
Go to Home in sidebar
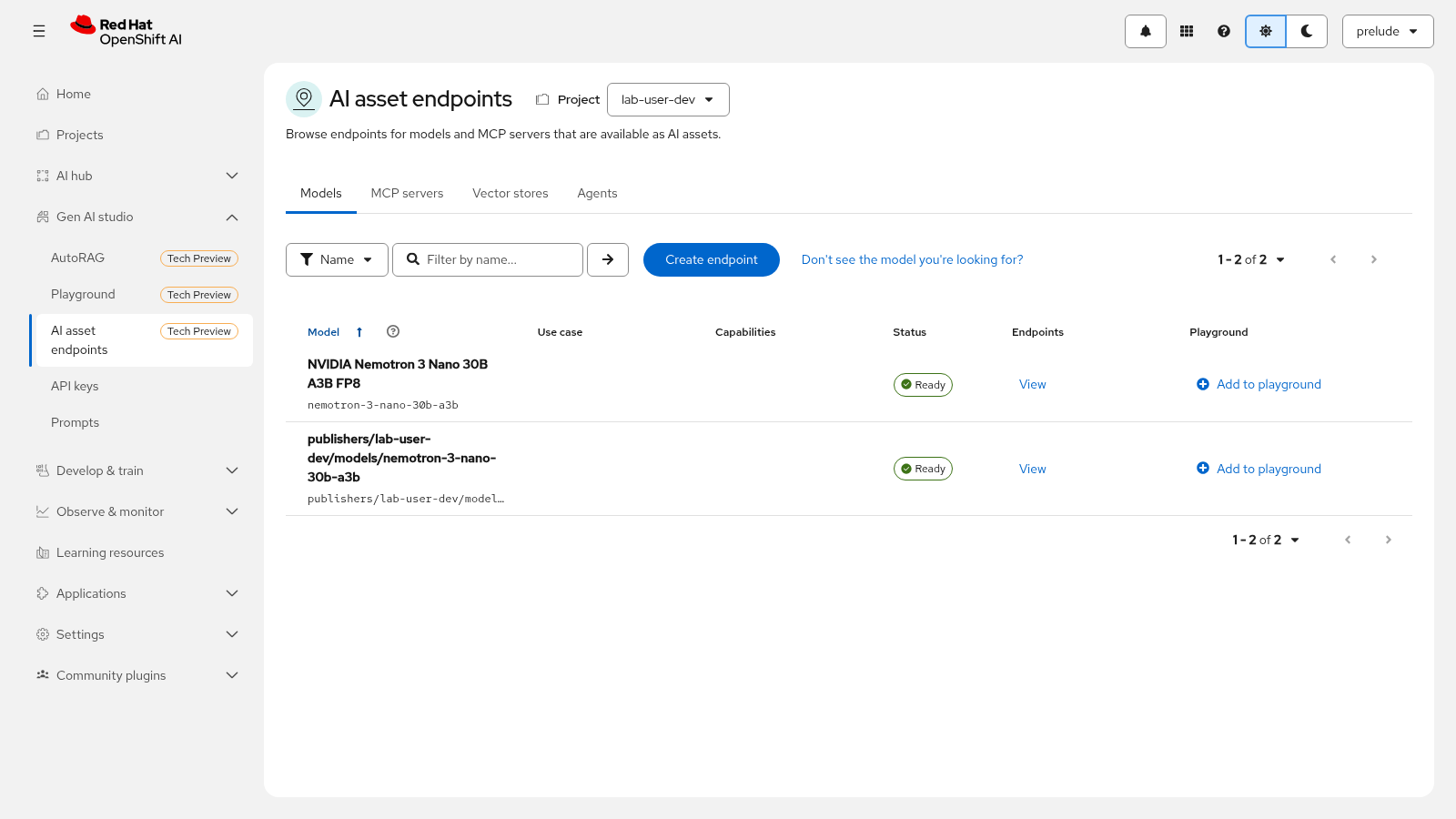(x=141, y=94)
